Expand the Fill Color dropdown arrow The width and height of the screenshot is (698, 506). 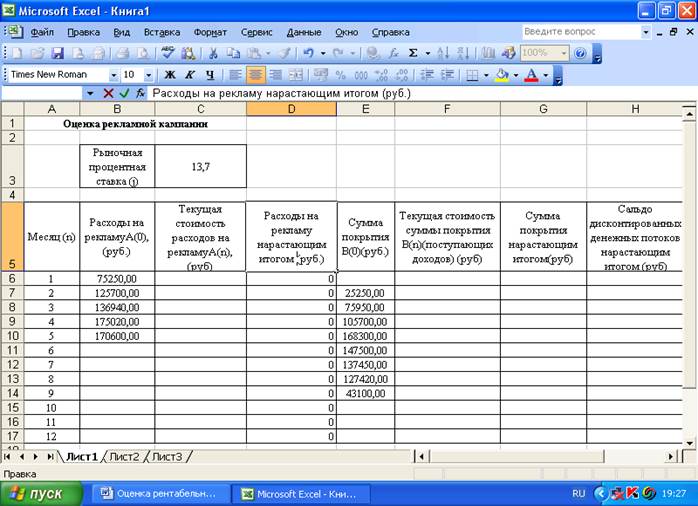point(516,75)
